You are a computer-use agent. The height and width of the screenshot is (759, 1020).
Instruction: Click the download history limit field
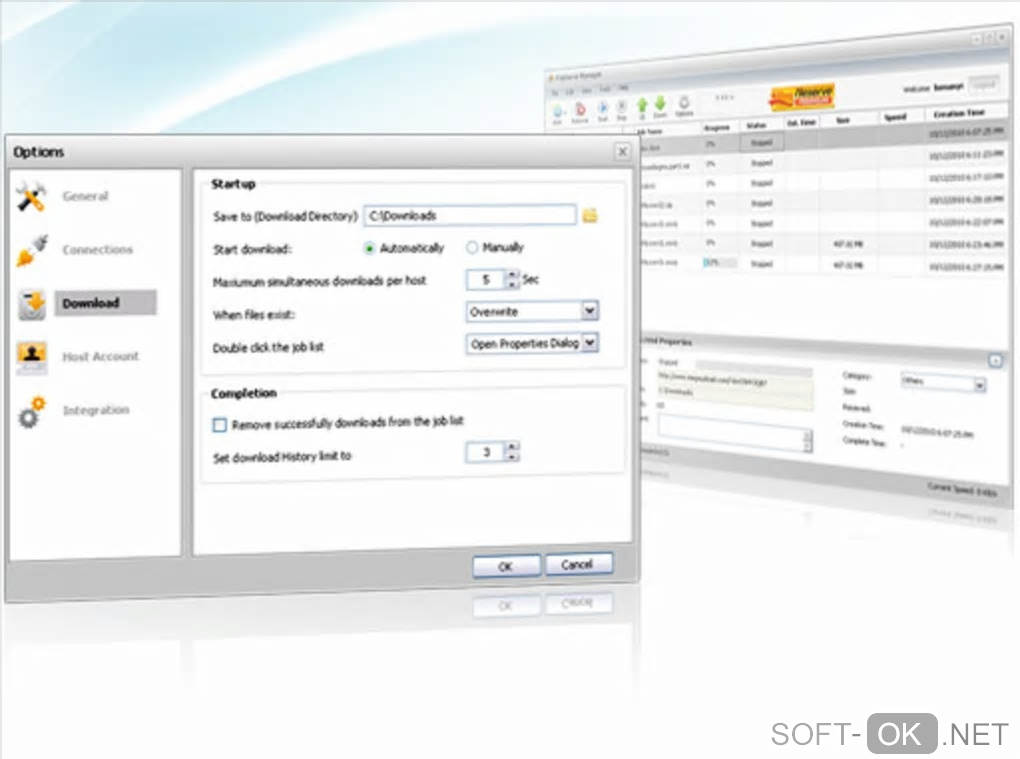(486, 452)
